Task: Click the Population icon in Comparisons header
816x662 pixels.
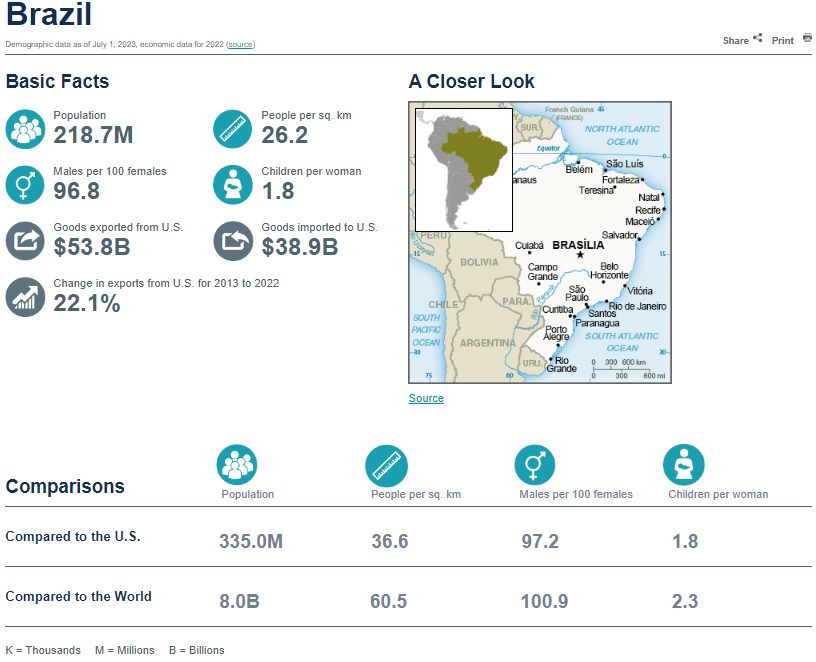Action: pyautogui.click(x=237, y=465)
